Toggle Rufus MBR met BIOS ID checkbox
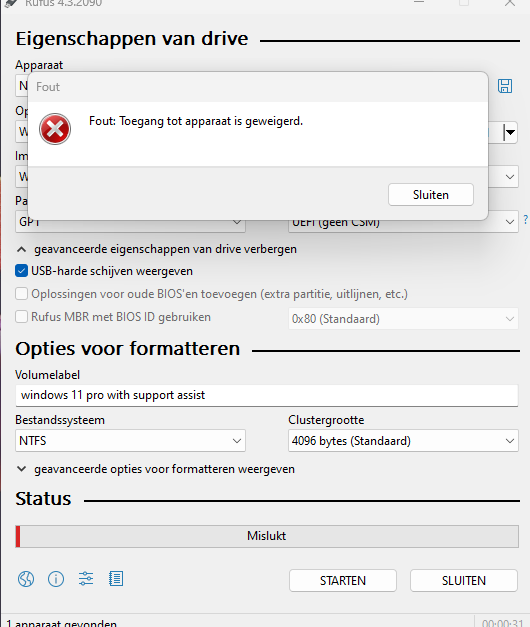The height and width of the screenshot is (627, 530). (x=21, y=317)
